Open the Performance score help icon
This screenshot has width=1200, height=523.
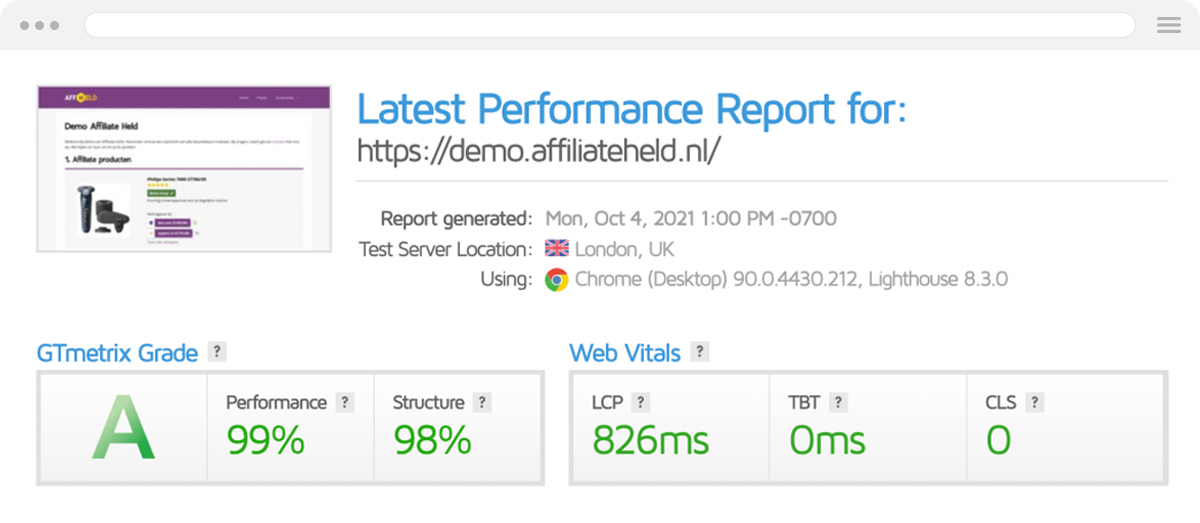tap(345, 403)
